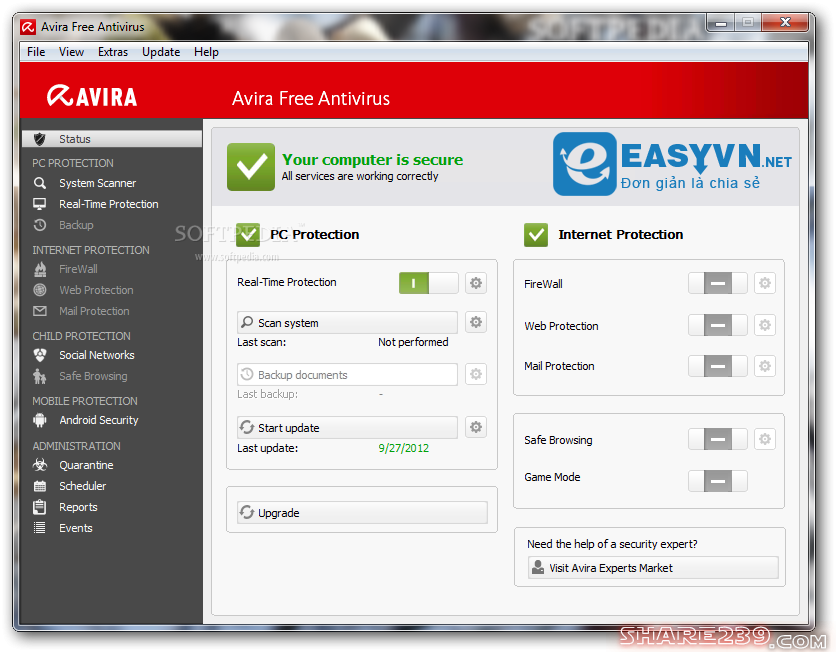Click the PC Protection green checkmark

(248, 235)
